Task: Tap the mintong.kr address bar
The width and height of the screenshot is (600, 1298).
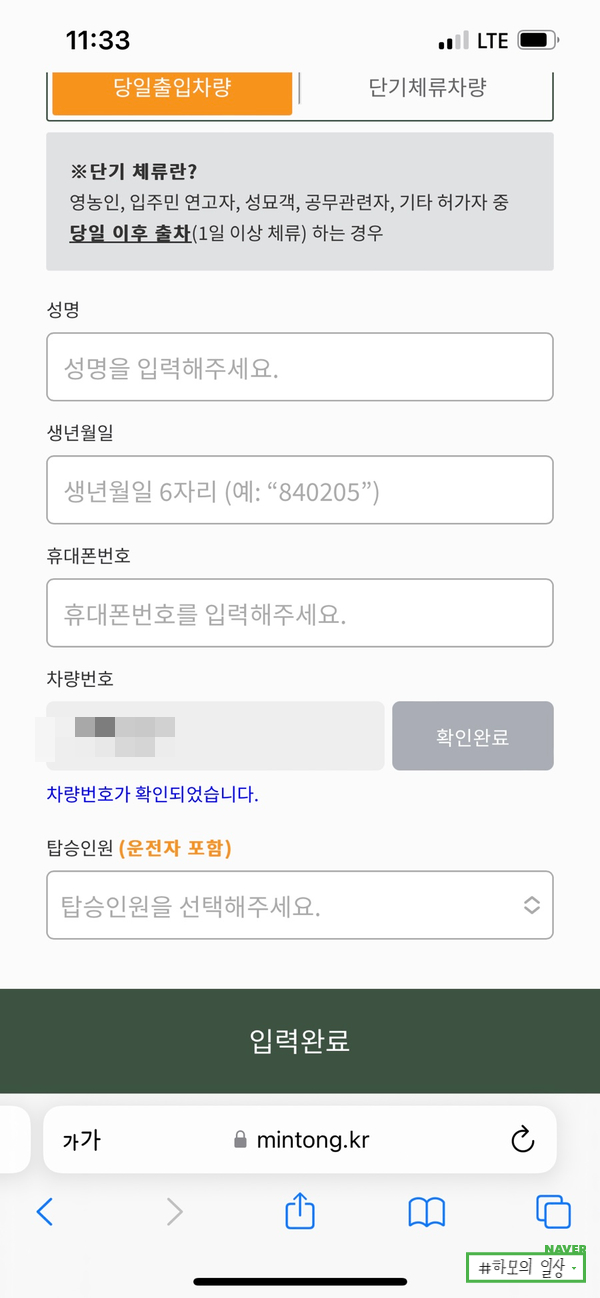Action: point(312,1140)
